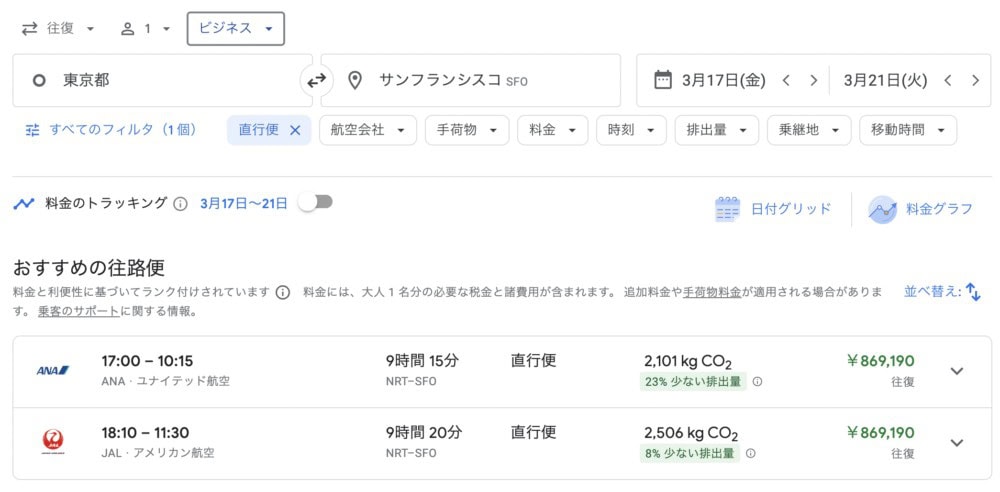Swap origin and destination with arrows icon

(316, 80)
